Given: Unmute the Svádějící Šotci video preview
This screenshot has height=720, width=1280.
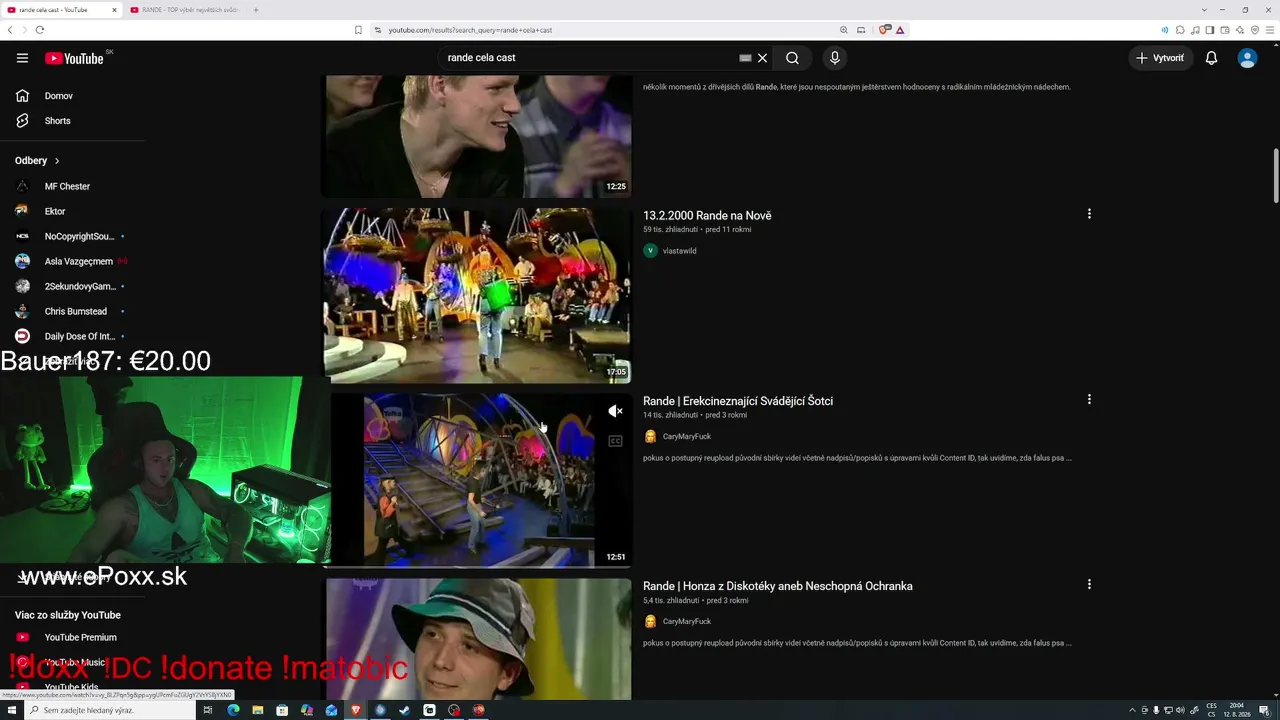Looking at the screenshot, I should pos(615,411).
